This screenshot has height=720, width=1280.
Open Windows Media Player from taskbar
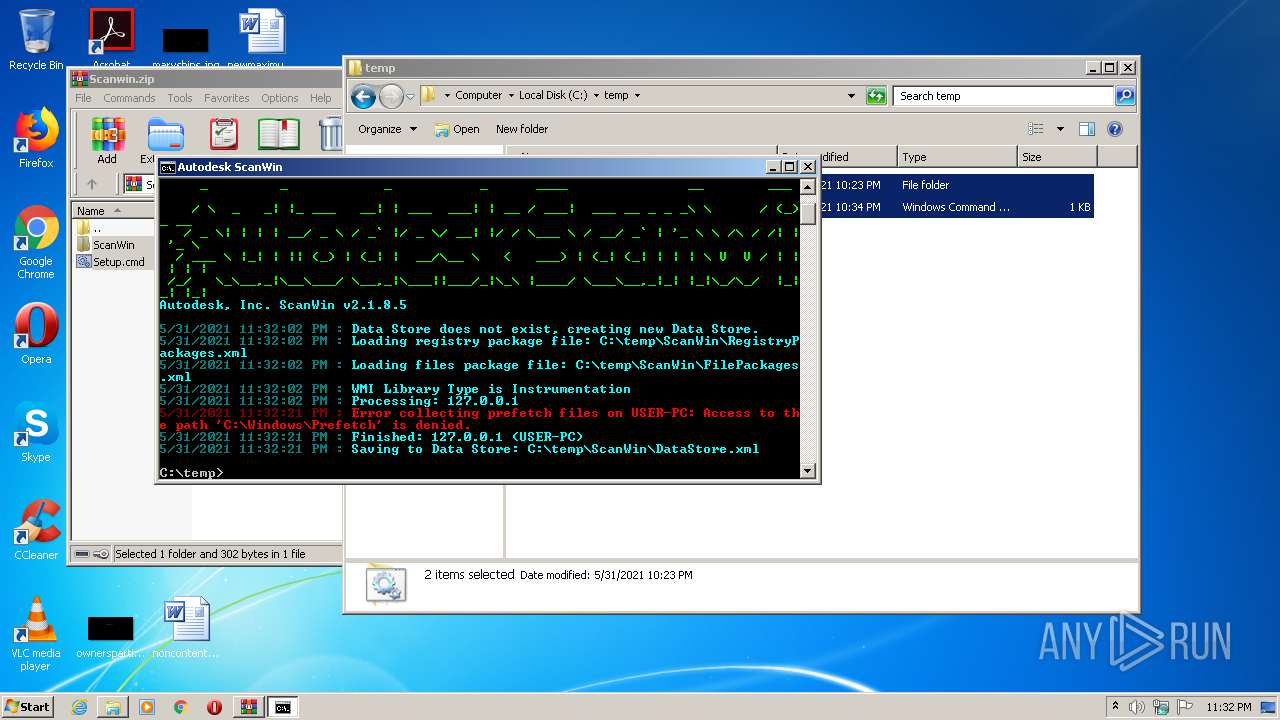pos(147,707)
